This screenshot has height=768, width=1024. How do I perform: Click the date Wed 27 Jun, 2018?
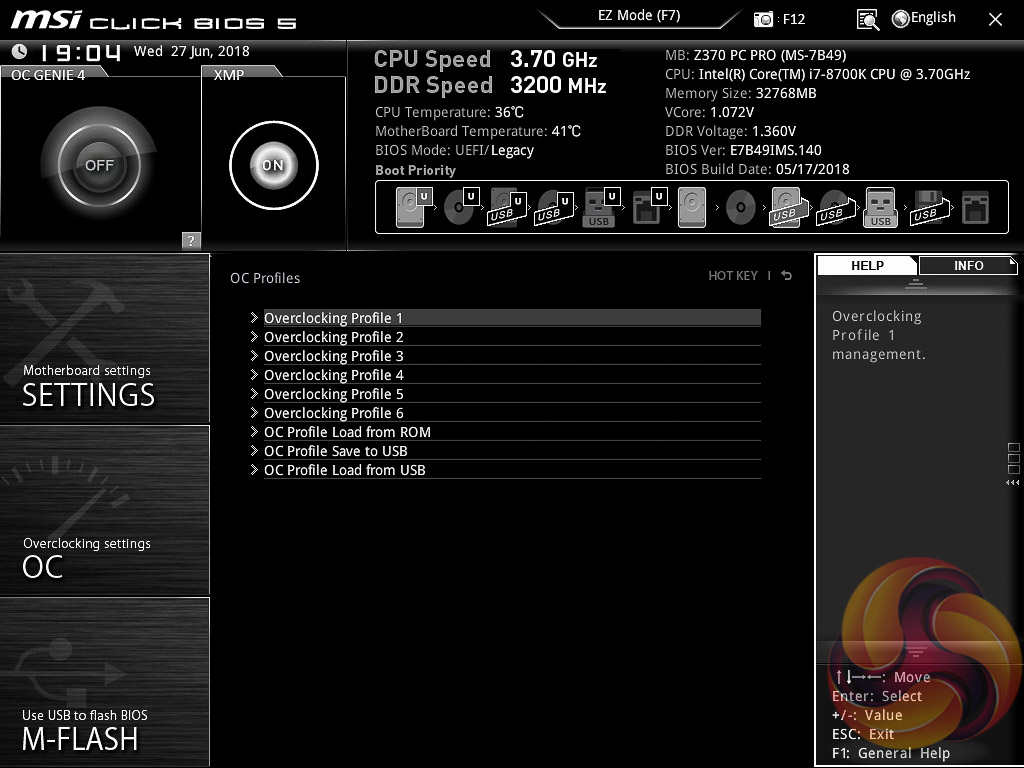191,51
